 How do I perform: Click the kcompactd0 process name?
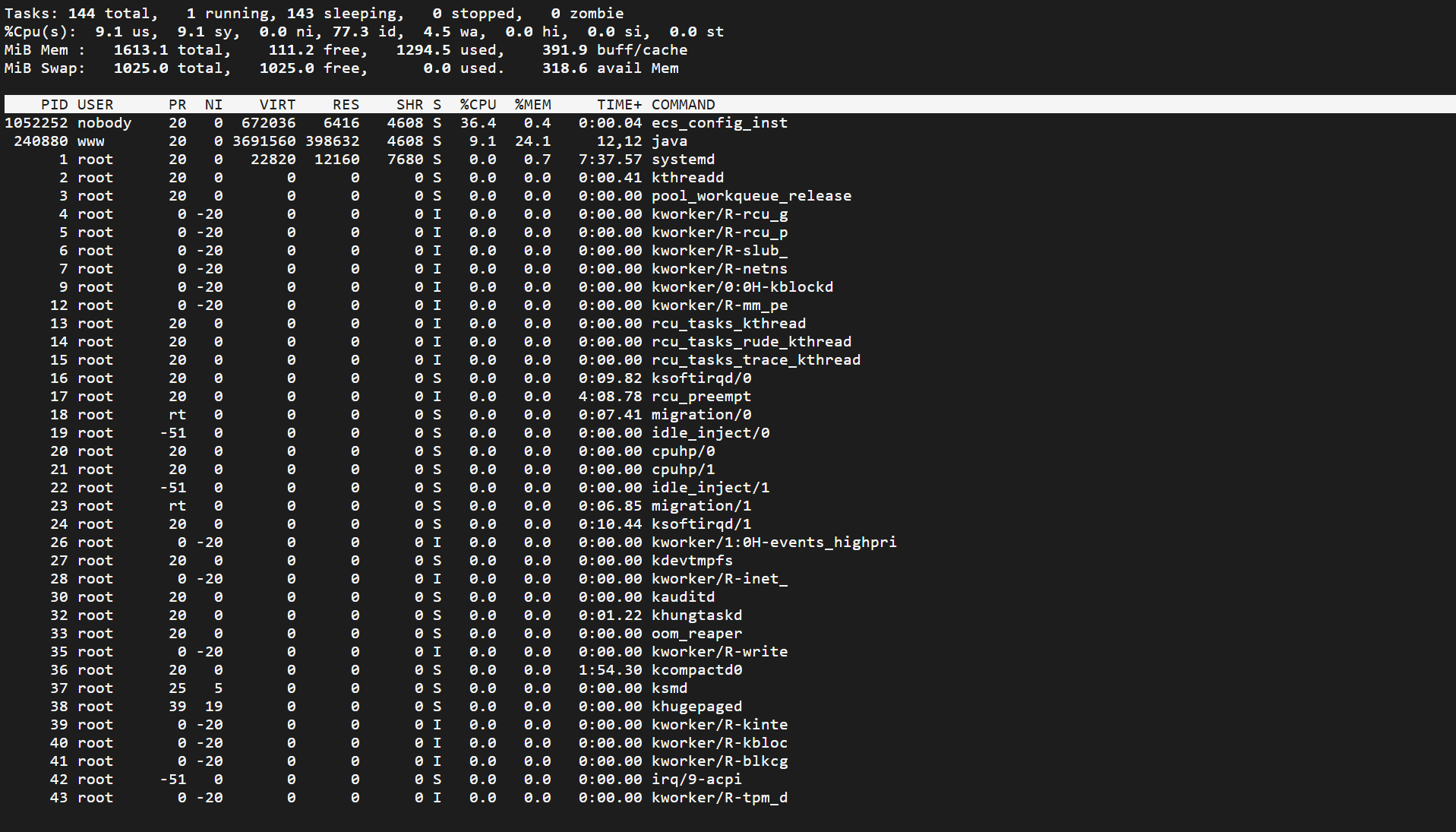(696, 670)
